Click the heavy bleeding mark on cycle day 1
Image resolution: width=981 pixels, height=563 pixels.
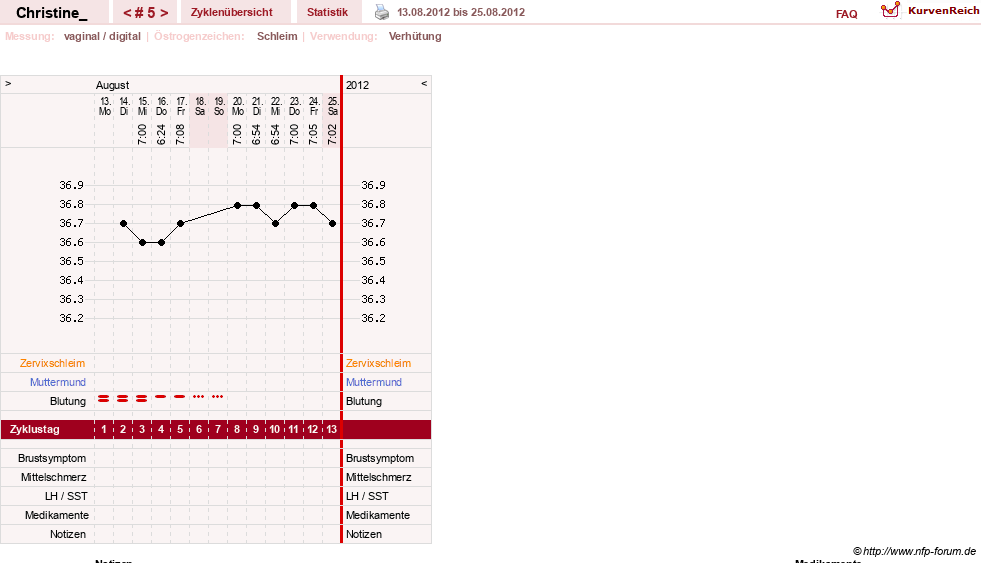point(104,398)
